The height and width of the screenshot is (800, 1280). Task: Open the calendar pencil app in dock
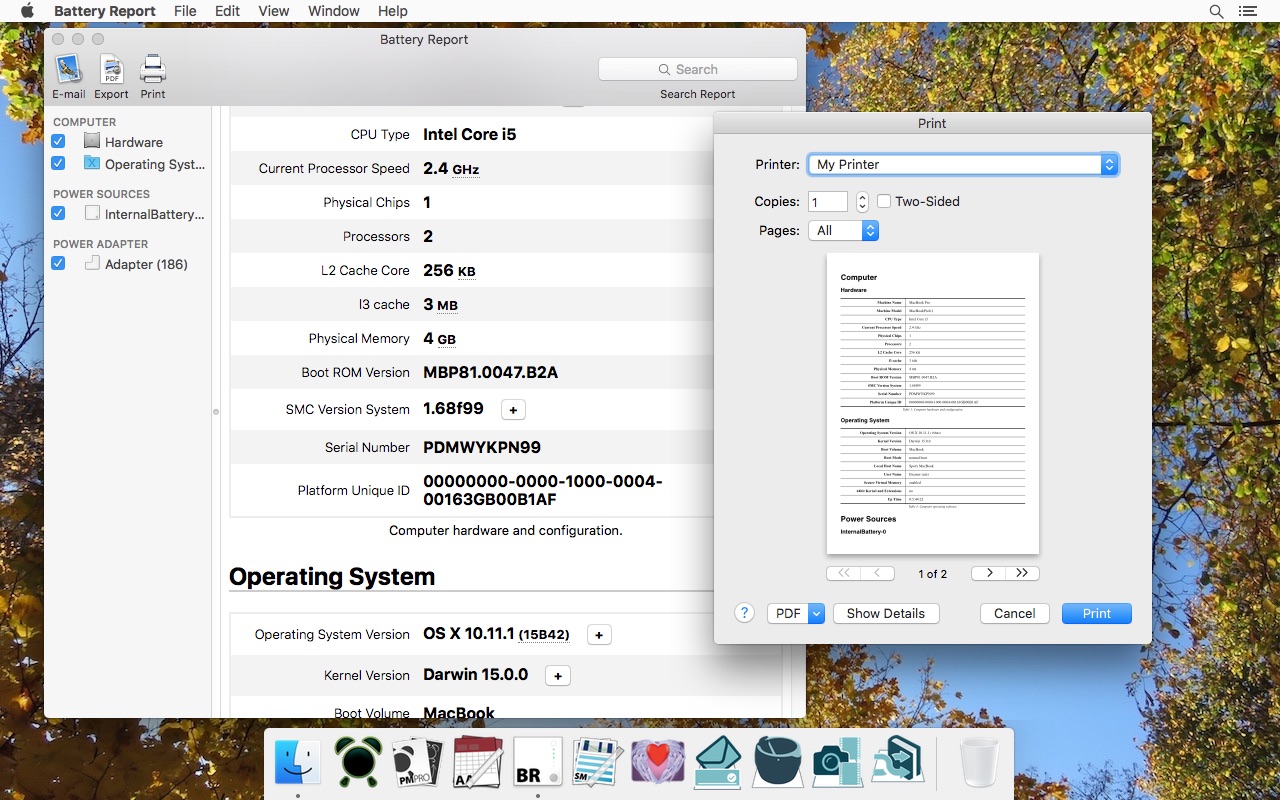click(477, 762)
